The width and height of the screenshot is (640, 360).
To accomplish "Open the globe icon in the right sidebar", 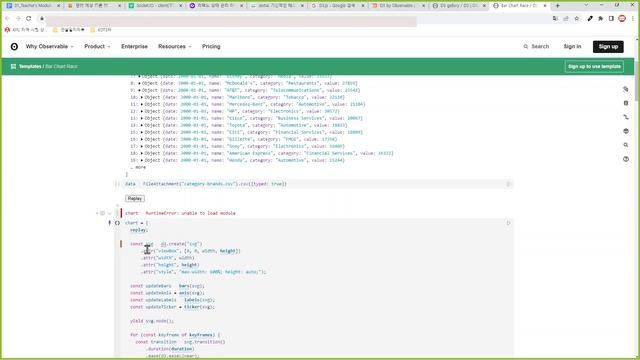I will 626,131.
